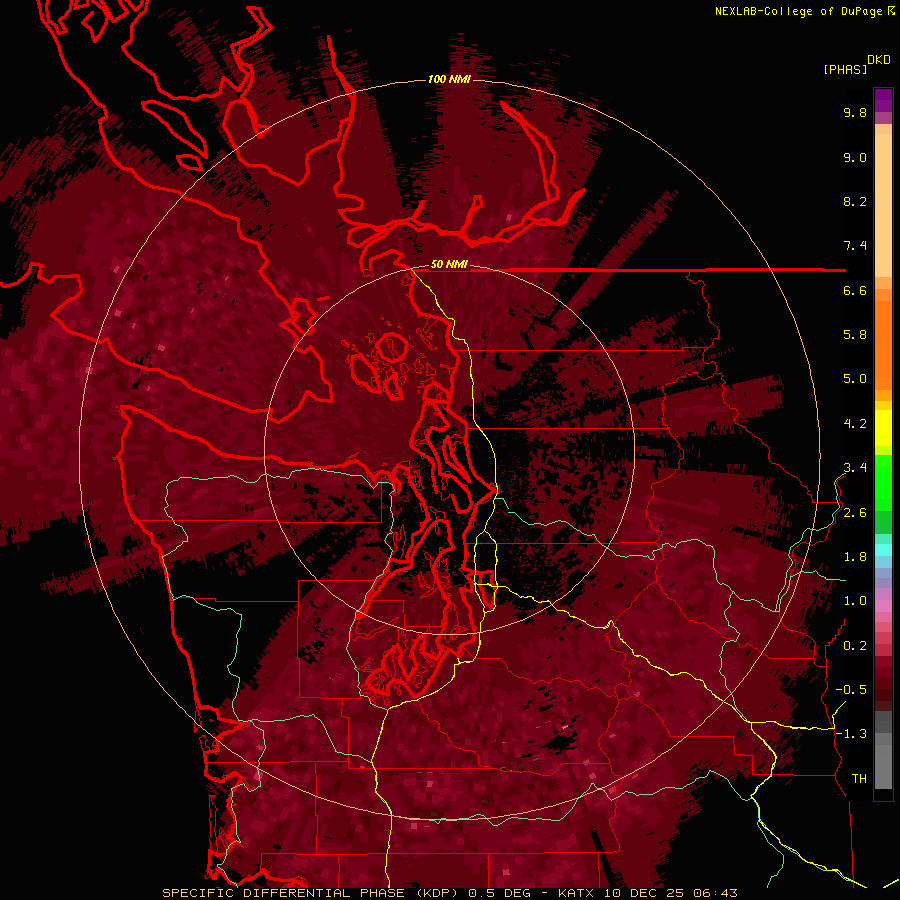Click the 100 NMI range ring label
Image resolution: width=900 pixels, height=900 pixels.
(x=449, y=79)
